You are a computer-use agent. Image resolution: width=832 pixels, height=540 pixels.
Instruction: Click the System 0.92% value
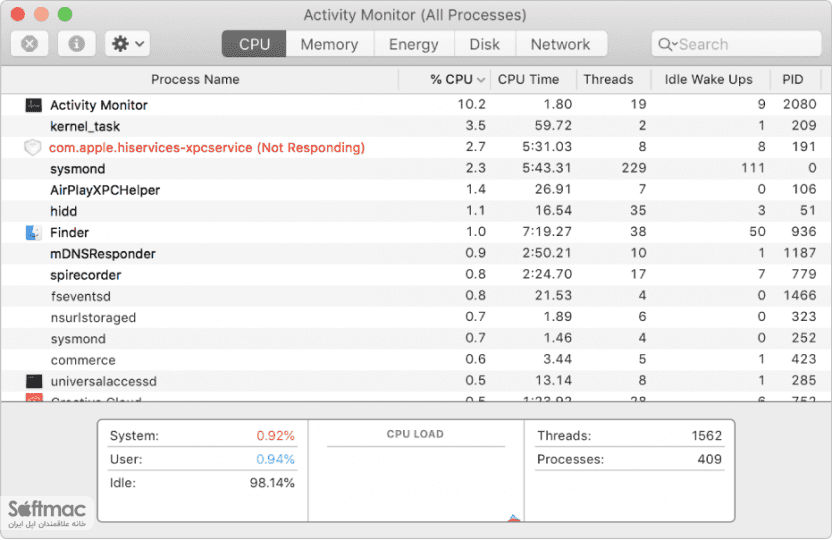pos(275,436)
